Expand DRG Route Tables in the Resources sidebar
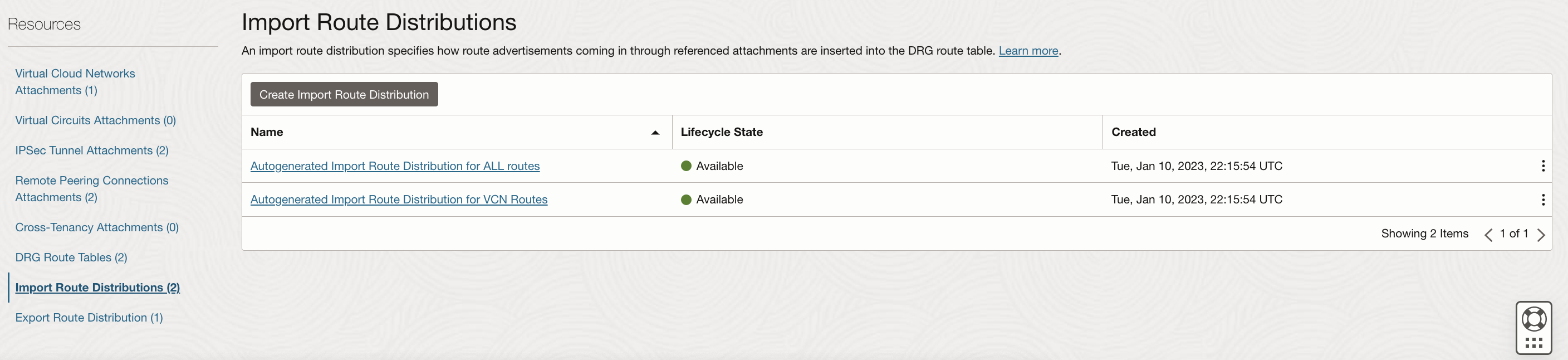Viewport: 1568px width, 360px height. [71, 257]
